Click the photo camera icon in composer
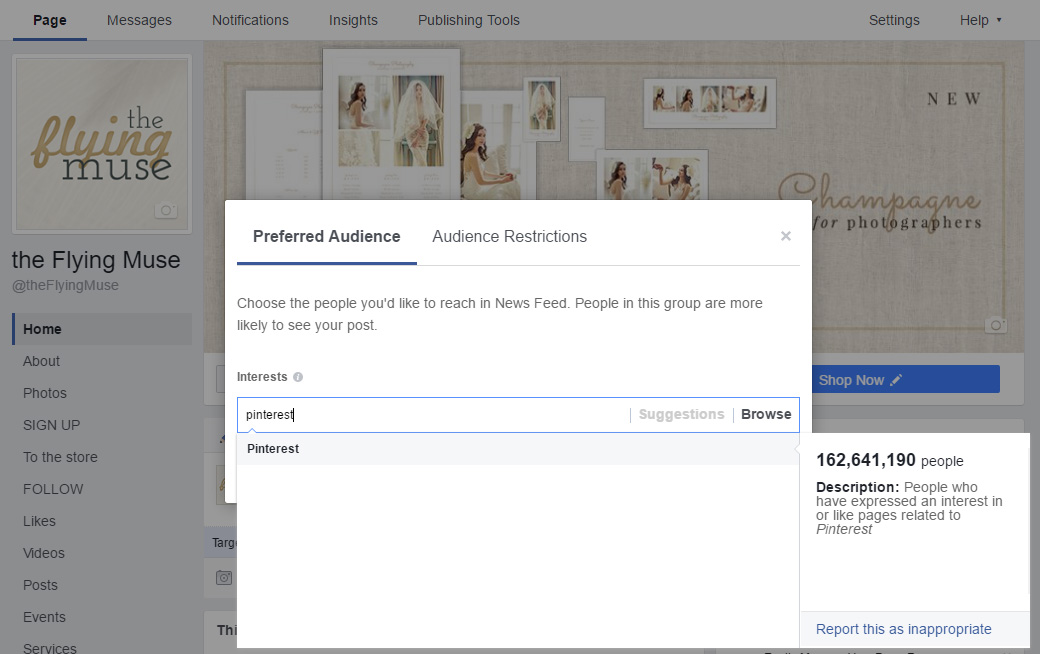1040x654 pixels. tap(224, 578)
